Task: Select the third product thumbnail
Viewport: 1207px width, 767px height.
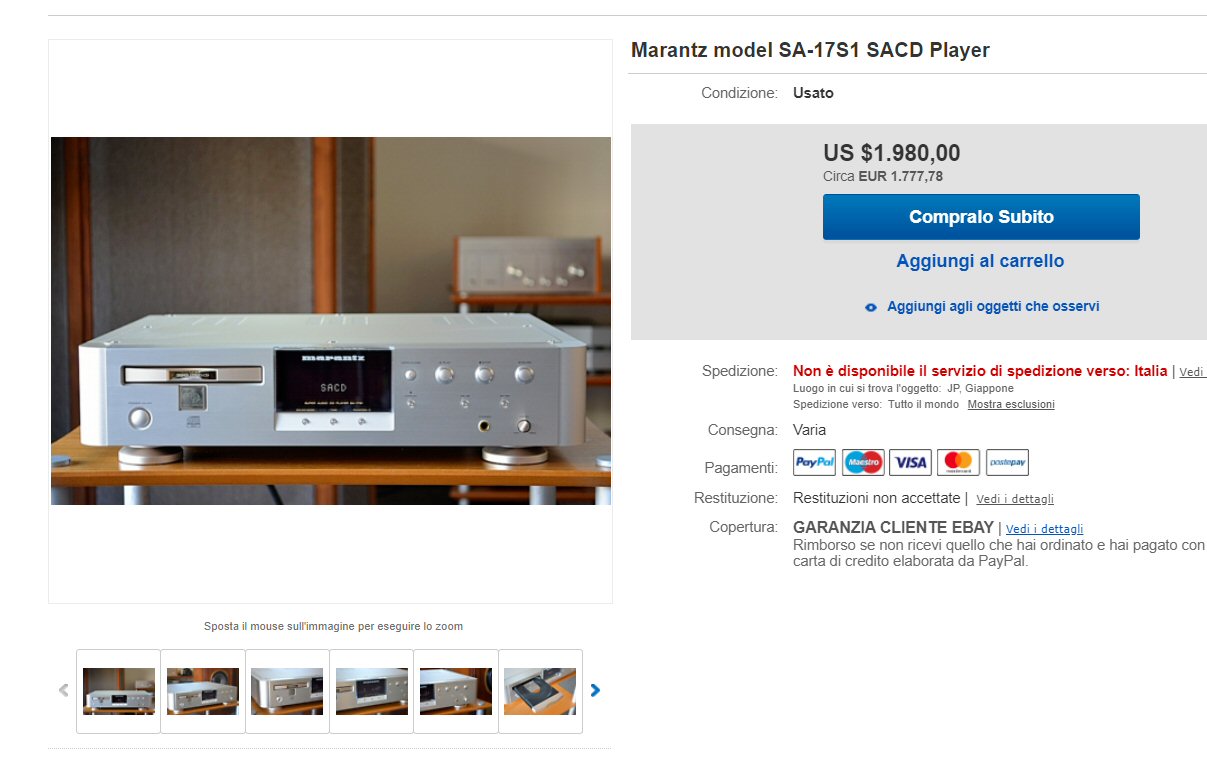Action: [287, 691]
